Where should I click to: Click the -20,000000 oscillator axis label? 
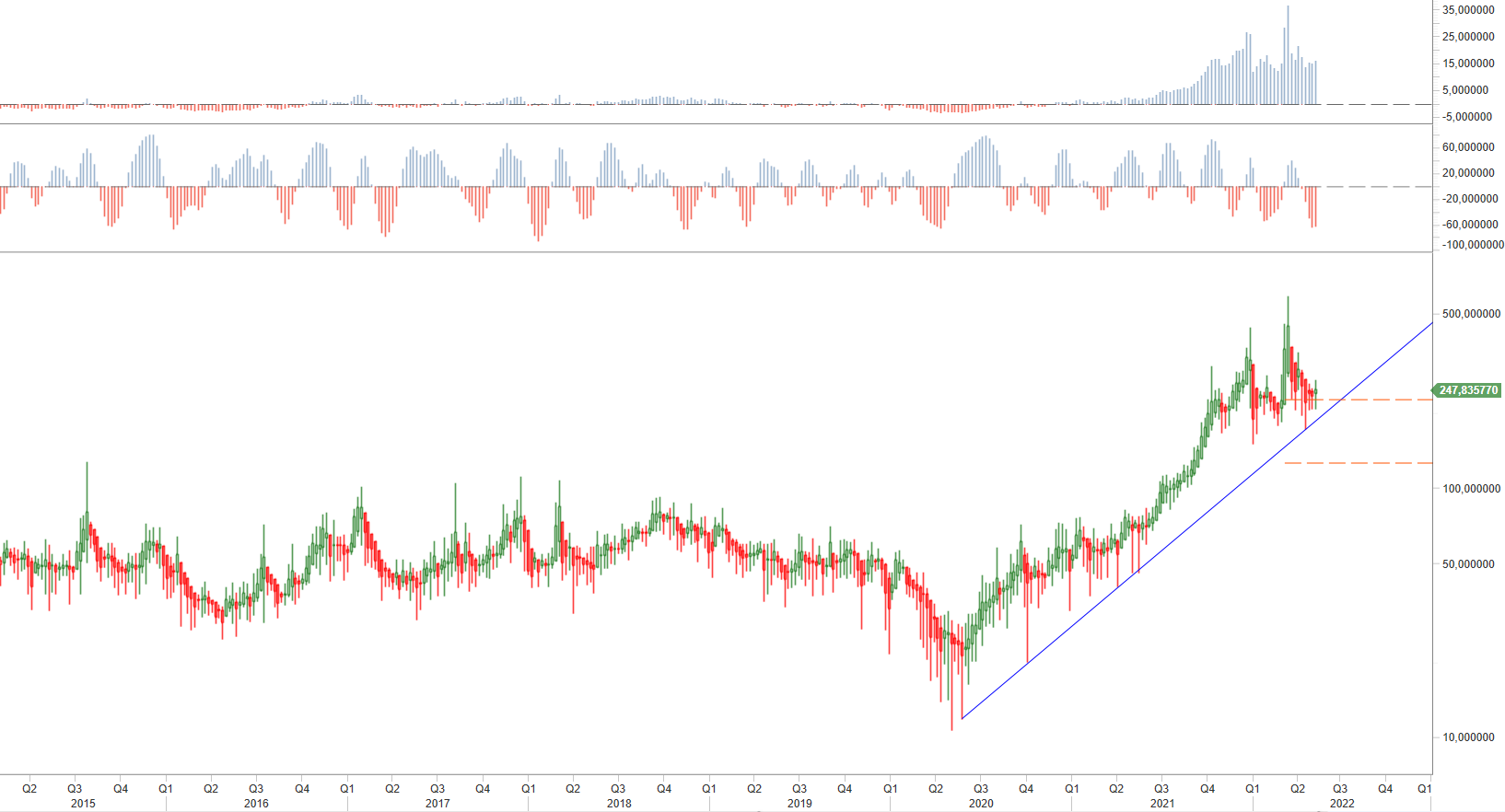[x=1470, y=199]
